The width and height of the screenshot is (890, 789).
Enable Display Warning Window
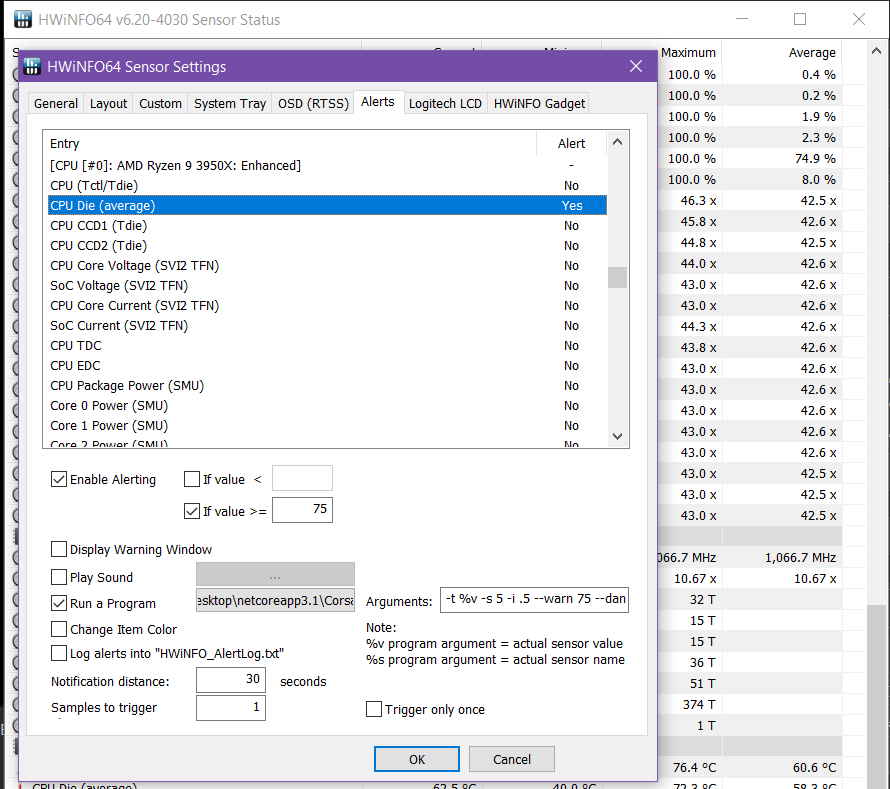(59, 549)
